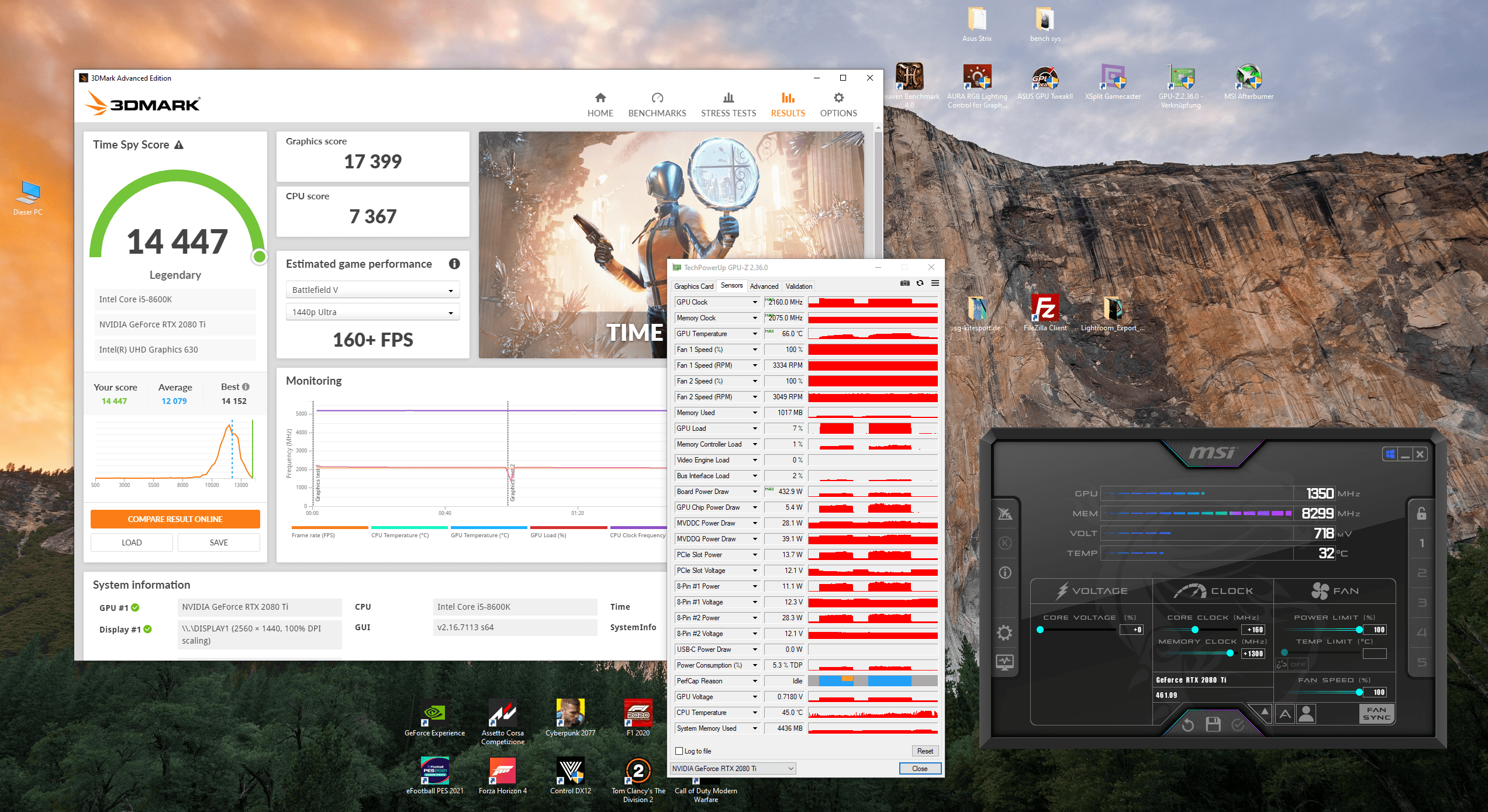Save Afterburner profile with floppy disk icon
Viewport: 1488px width, 812px height.
click(x=1213, y=725)
